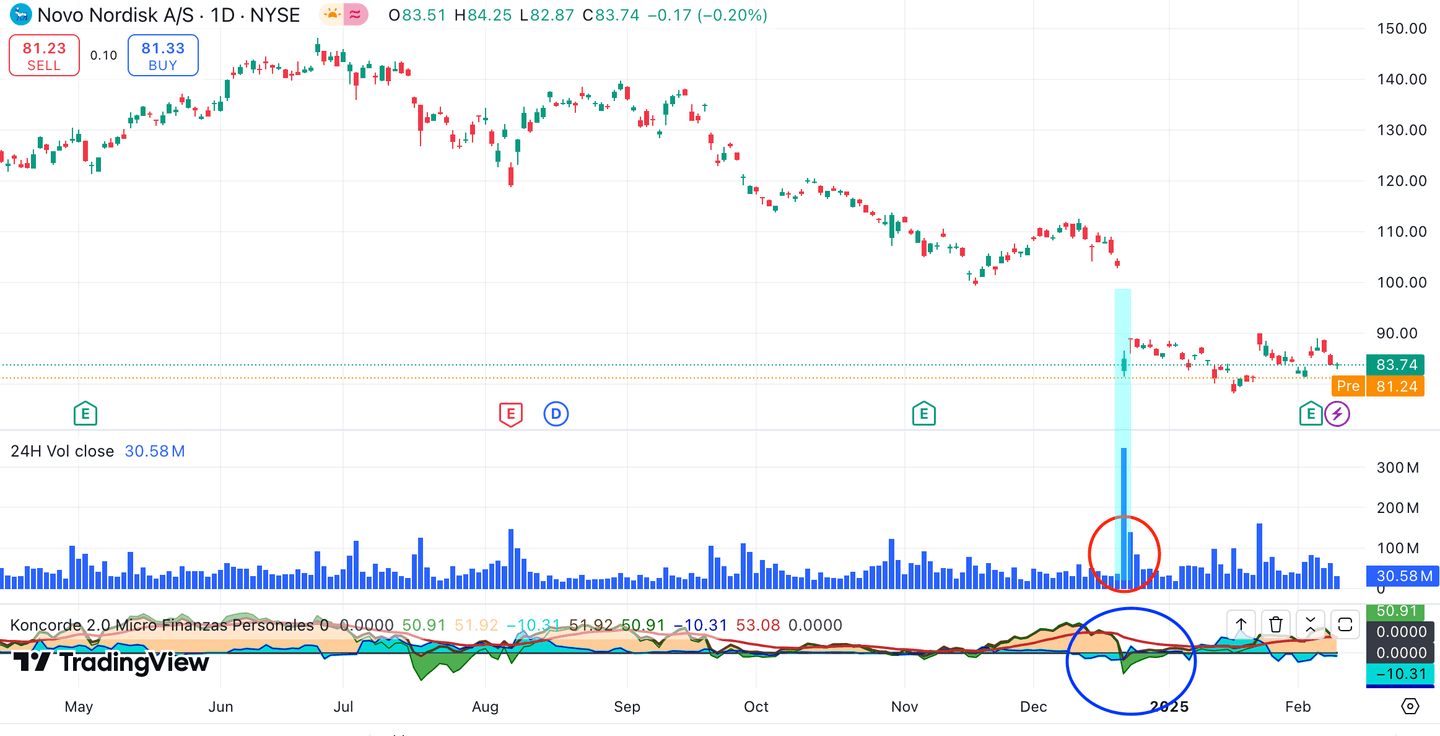
Task: Open the blue D dividend marker
Action: 556,413
